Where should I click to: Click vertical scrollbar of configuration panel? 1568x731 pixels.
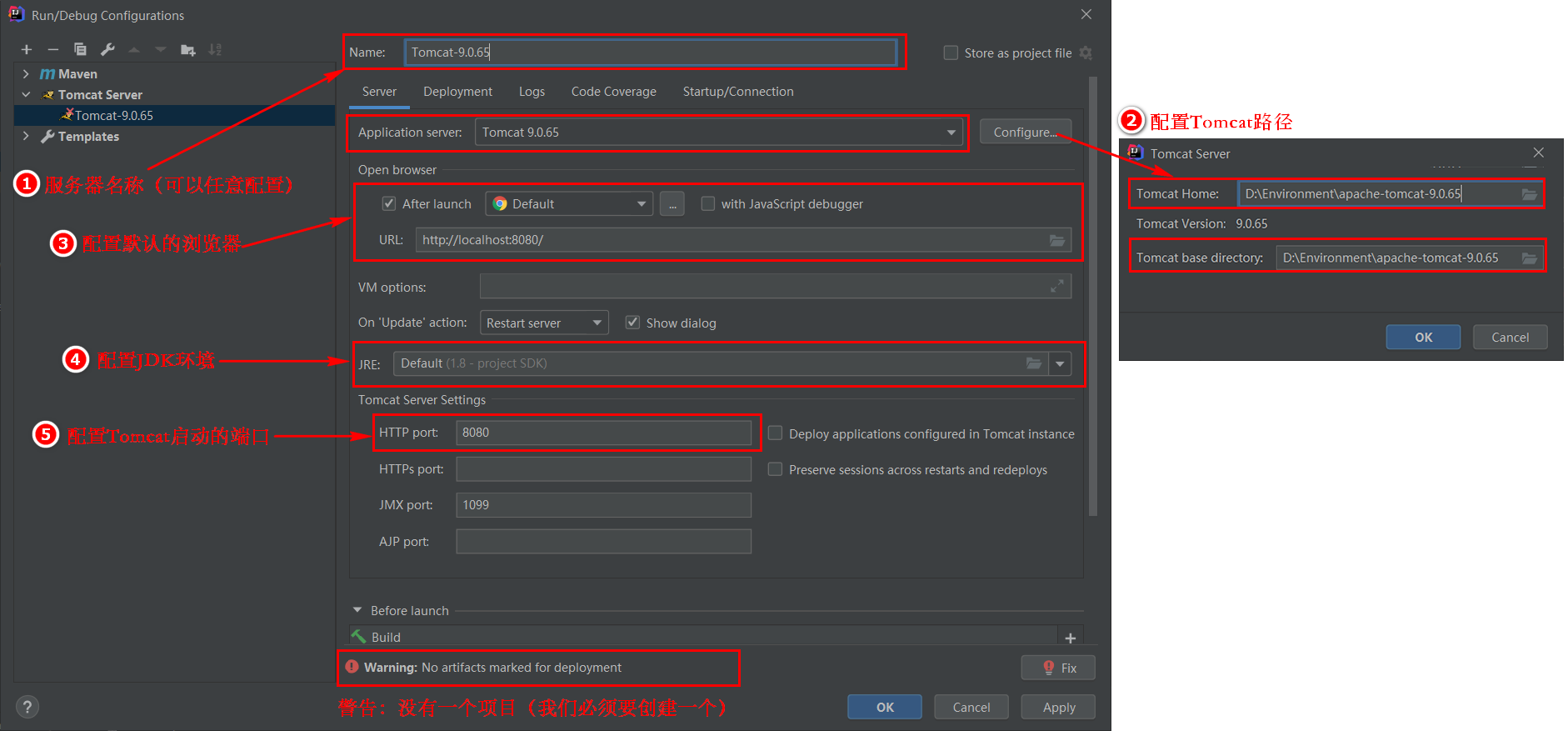(1093, 296)
